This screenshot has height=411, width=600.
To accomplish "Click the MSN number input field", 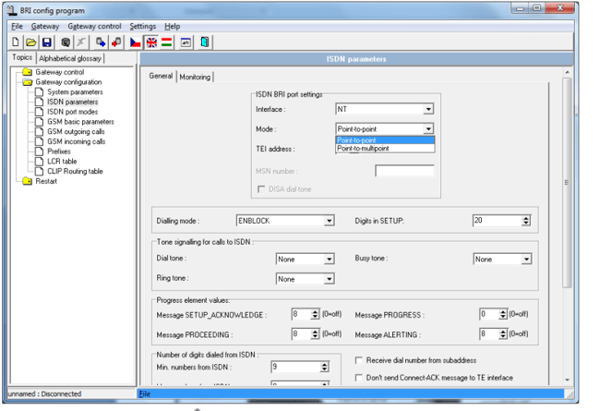I will tap(404, 171).
